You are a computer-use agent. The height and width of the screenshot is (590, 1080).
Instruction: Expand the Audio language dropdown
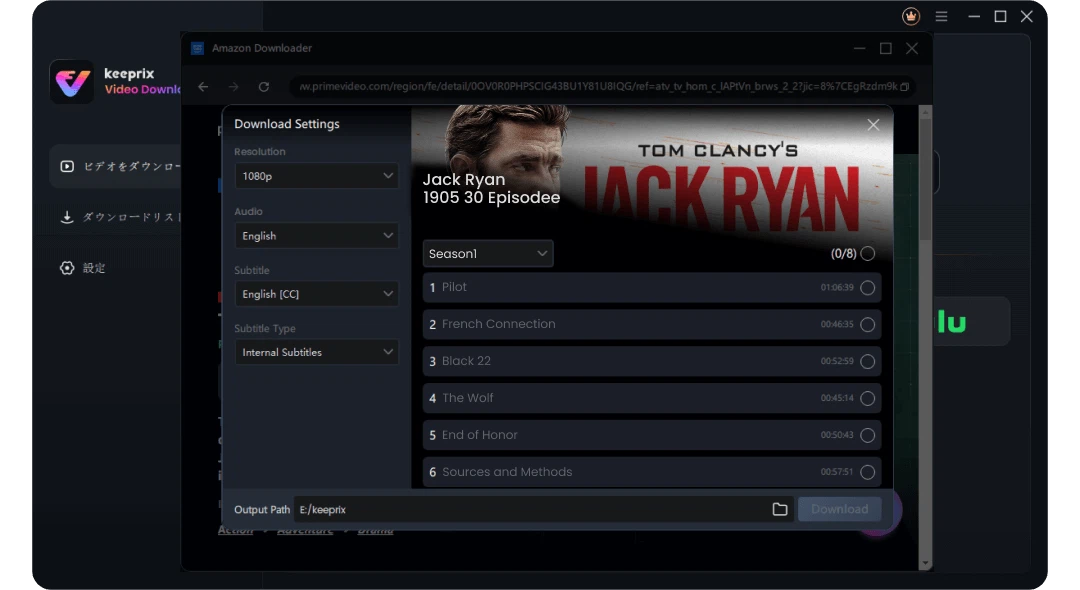click(x=316, y=236)
